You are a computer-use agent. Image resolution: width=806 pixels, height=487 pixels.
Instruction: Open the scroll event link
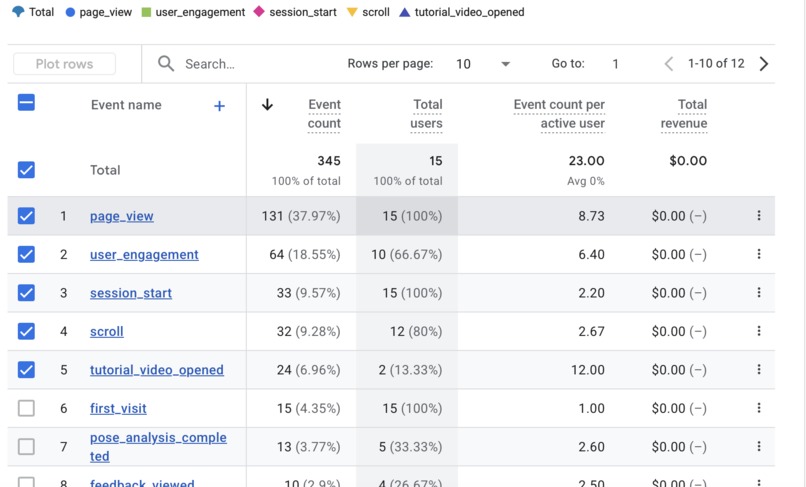[106, 332]
